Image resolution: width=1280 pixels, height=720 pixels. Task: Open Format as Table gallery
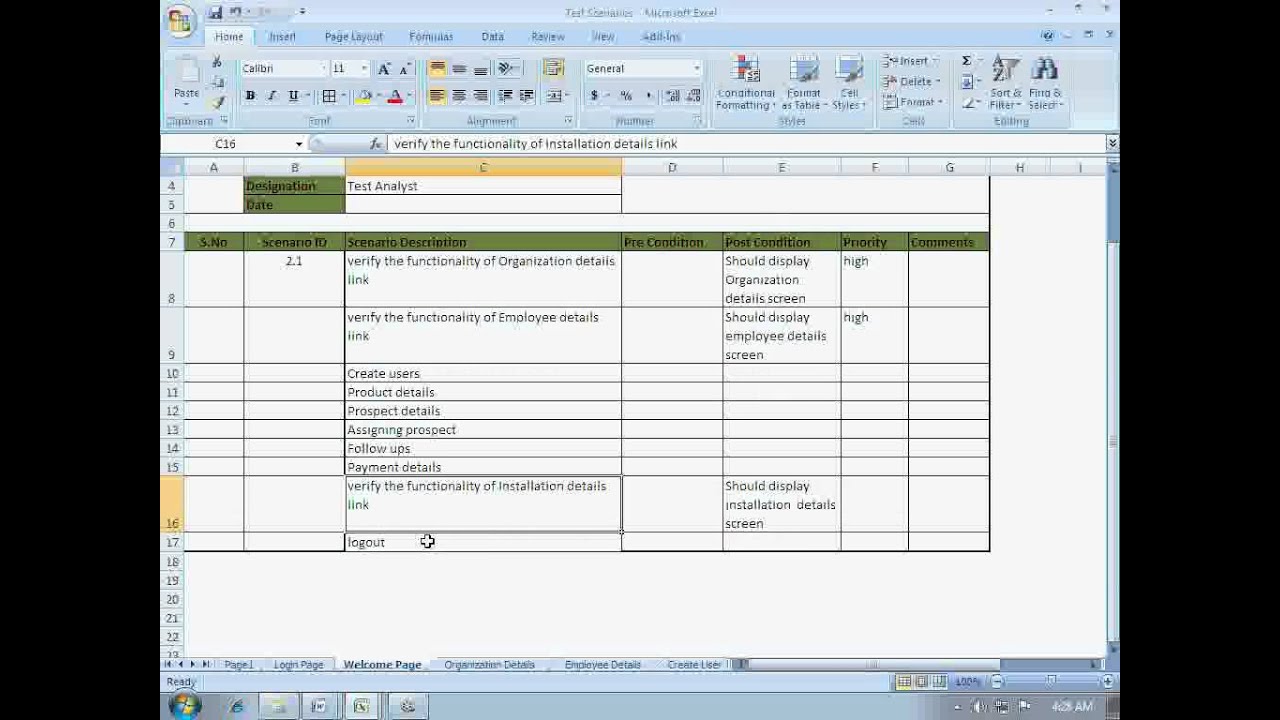point(803,83)
